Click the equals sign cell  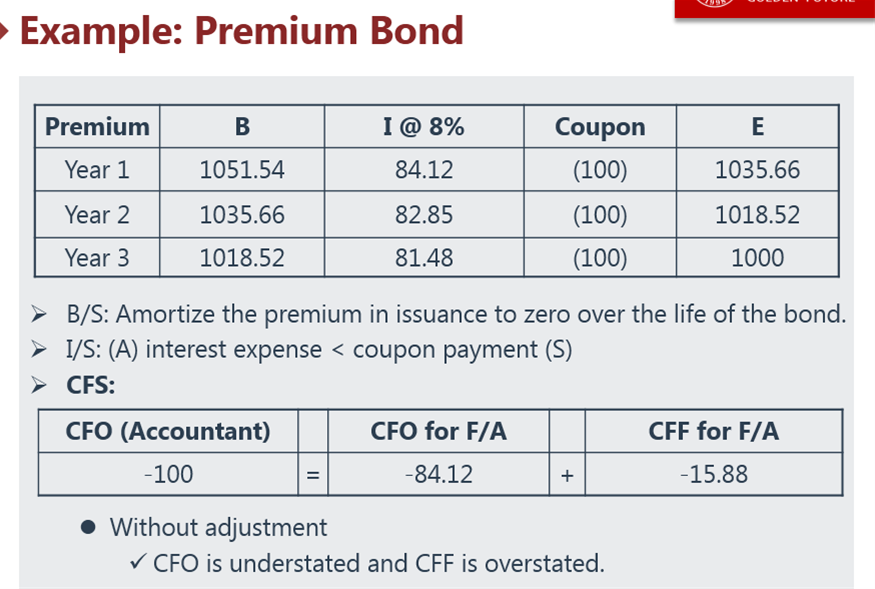[x=313, y=474]
